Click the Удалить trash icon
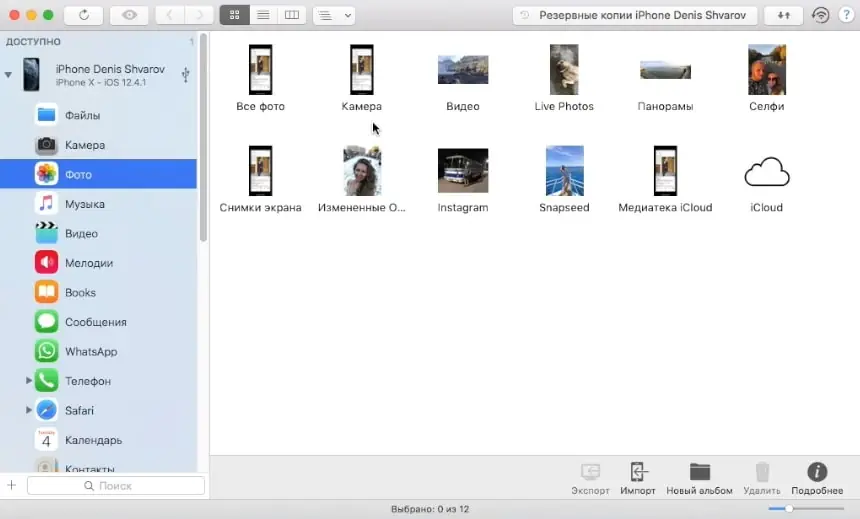This screenshot has width=860, height=519. click(762, 472)
